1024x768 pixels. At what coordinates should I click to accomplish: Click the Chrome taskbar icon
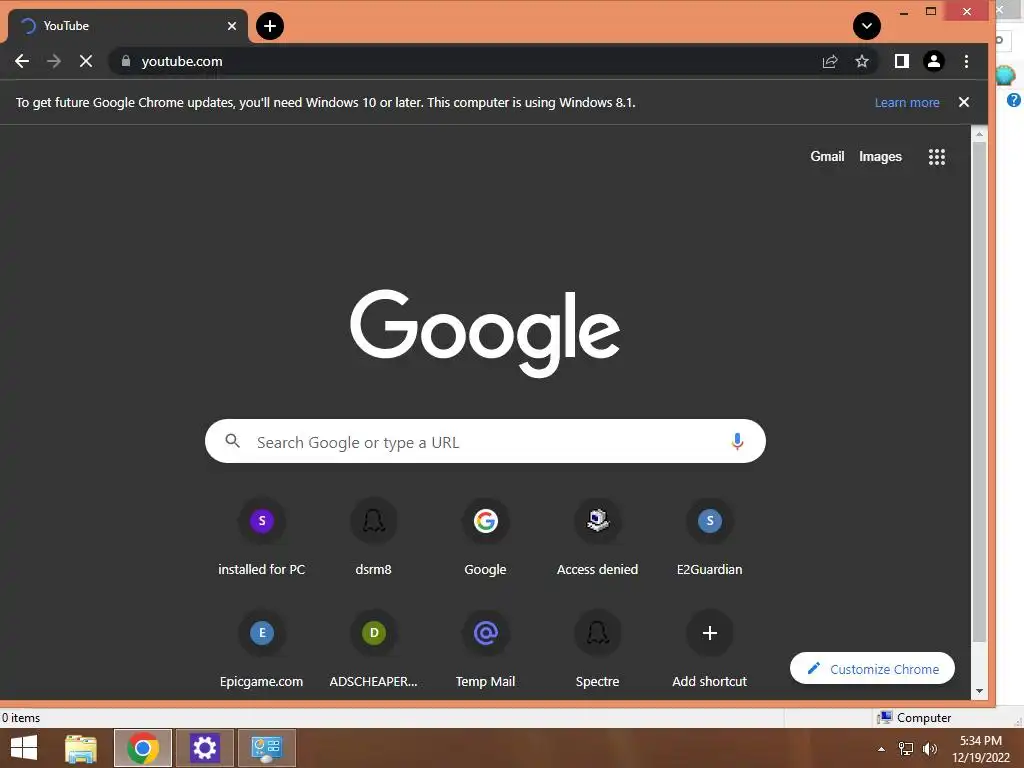click(x=143, y=748)
